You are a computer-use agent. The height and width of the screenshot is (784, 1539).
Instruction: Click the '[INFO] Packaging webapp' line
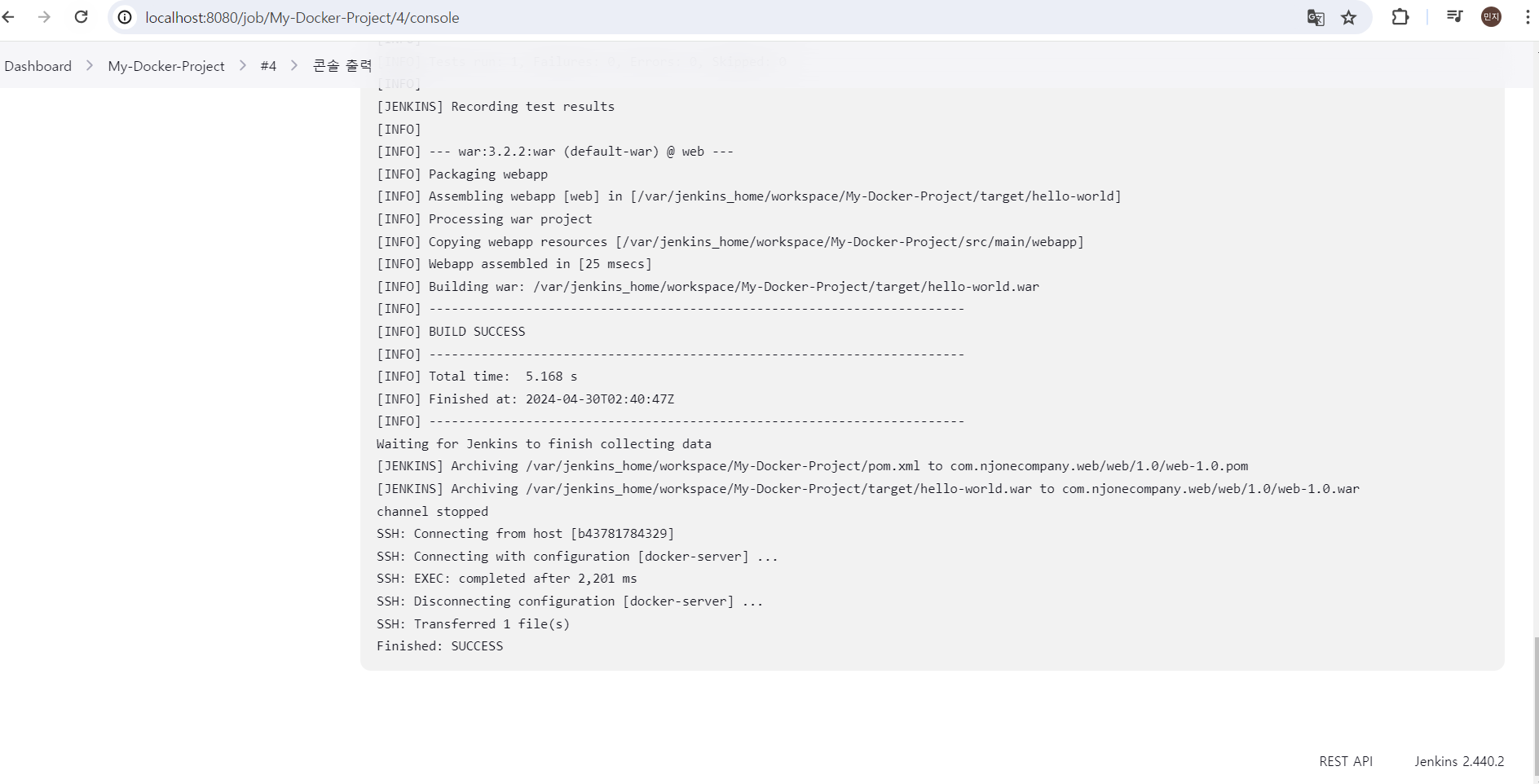pos(462,174)
